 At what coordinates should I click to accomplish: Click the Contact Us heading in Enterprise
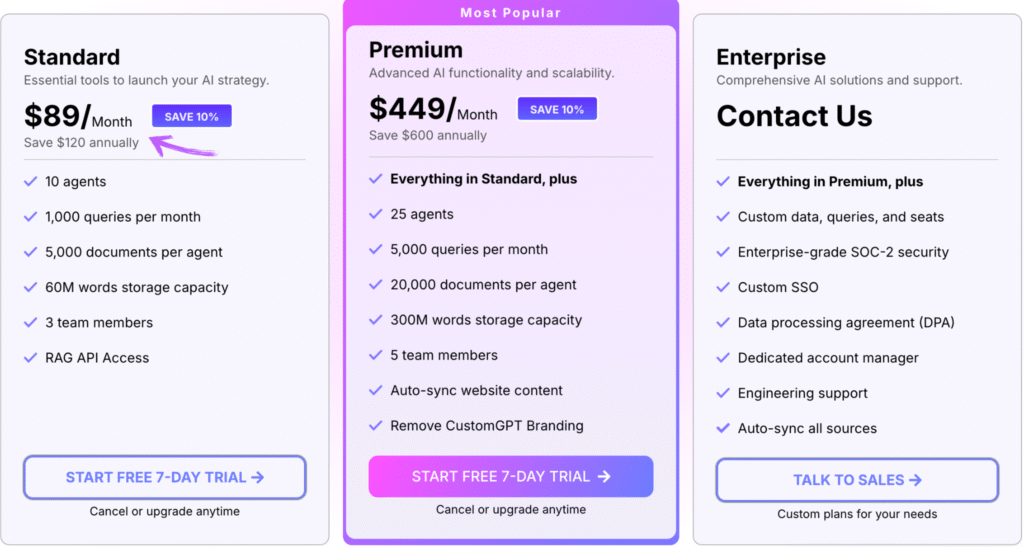click(794, 116)
